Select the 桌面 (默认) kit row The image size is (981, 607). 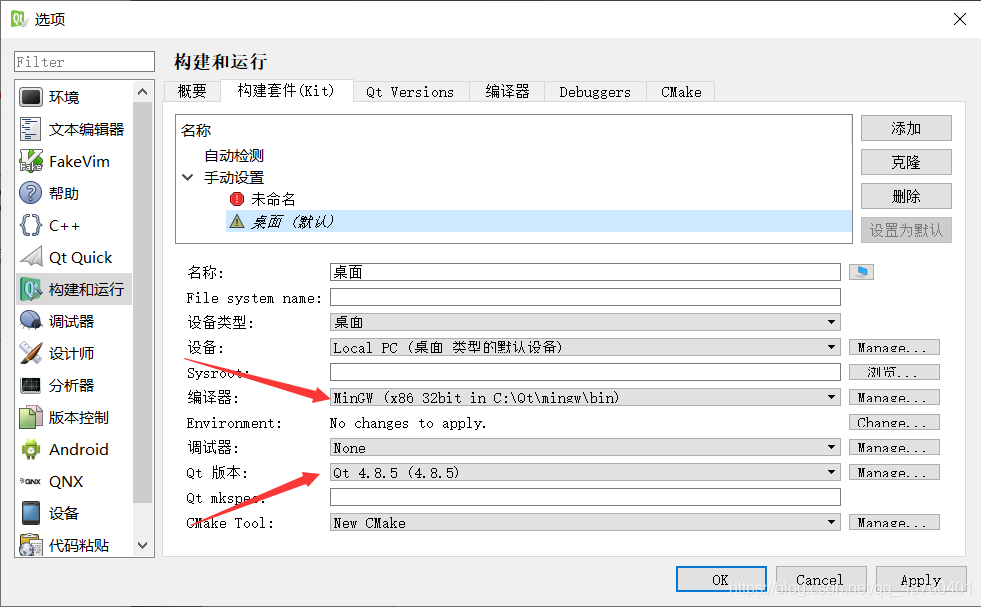point(539,222)
